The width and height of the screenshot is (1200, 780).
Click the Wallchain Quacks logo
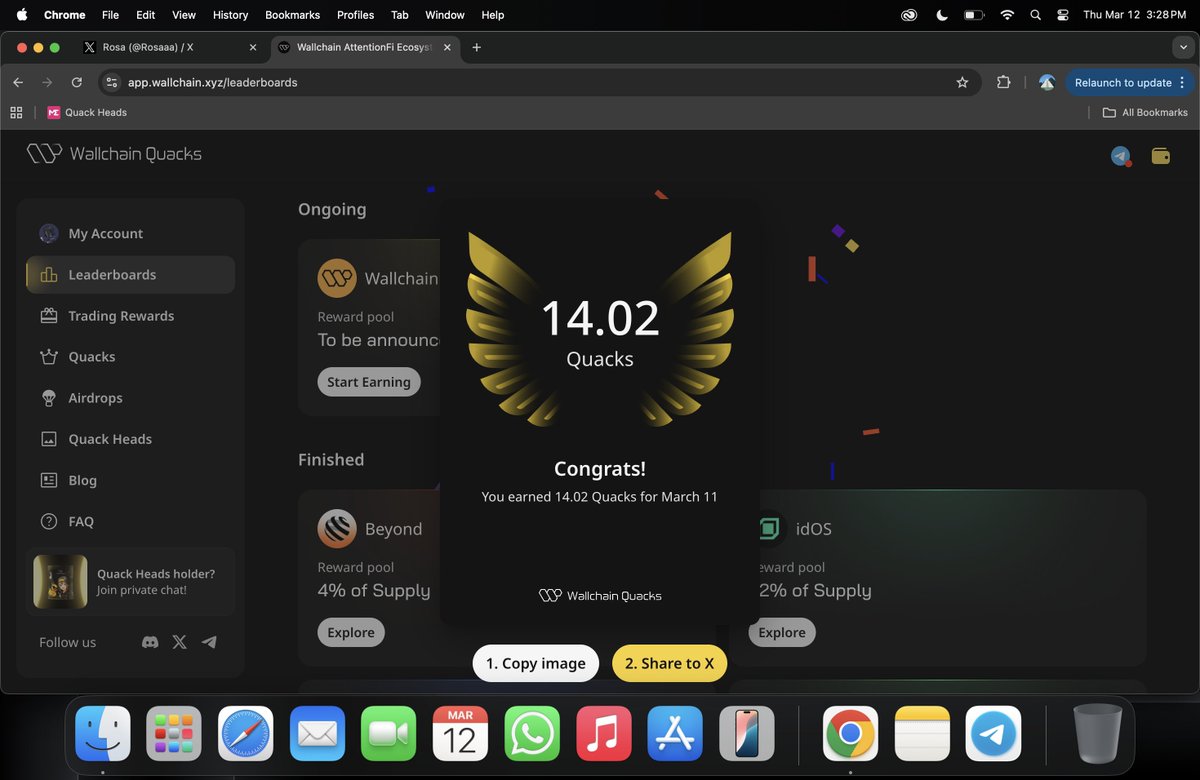(114, 154)
